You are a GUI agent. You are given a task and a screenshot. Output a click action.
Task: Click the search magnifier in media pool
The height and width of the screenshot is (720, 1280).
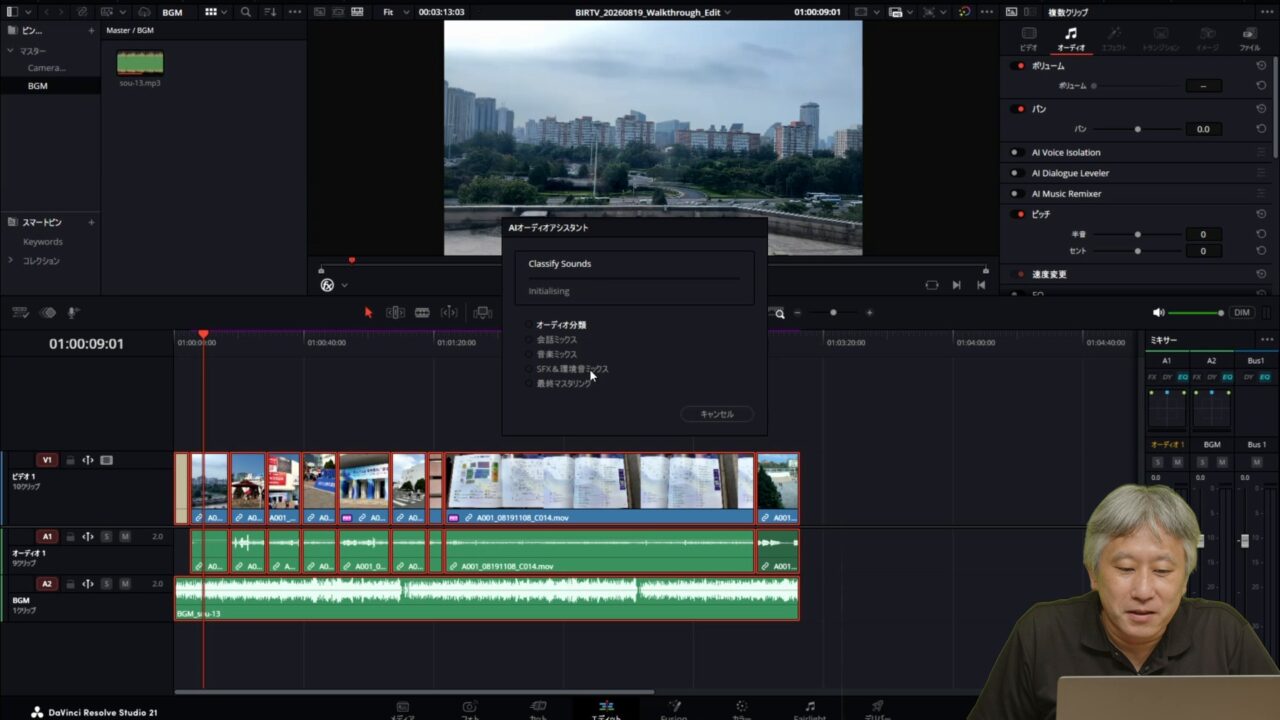pyautogui.click(x=246, y=12)
